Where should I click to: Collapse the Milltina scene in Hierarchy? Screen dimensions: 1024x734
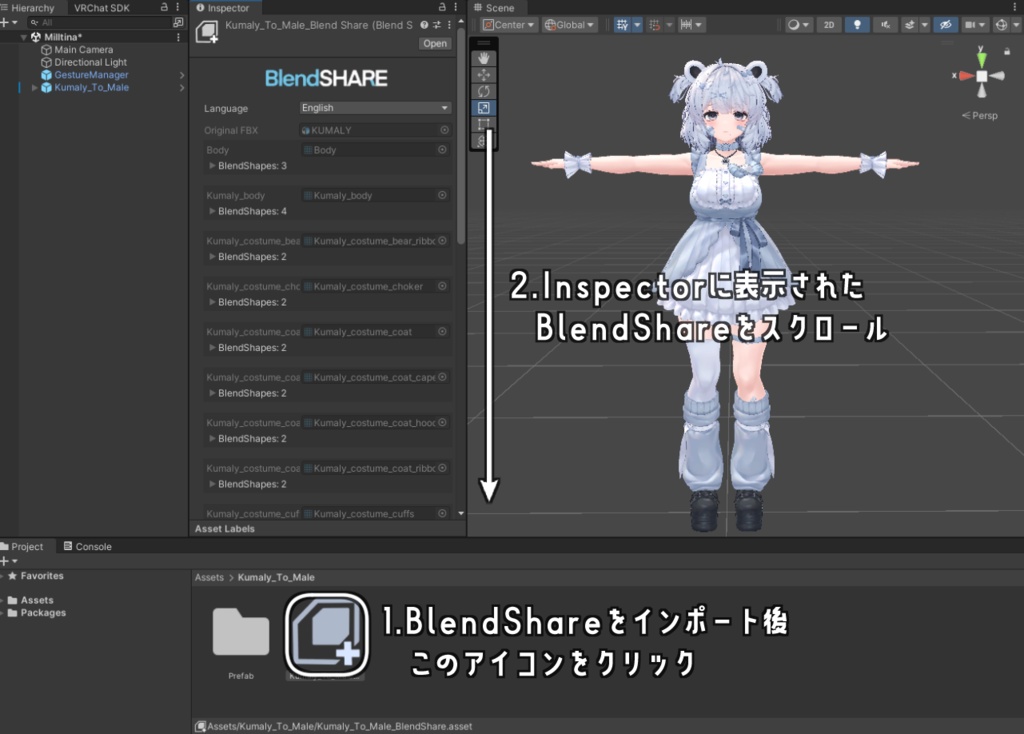pyautogui.click(x=24, y=37)
